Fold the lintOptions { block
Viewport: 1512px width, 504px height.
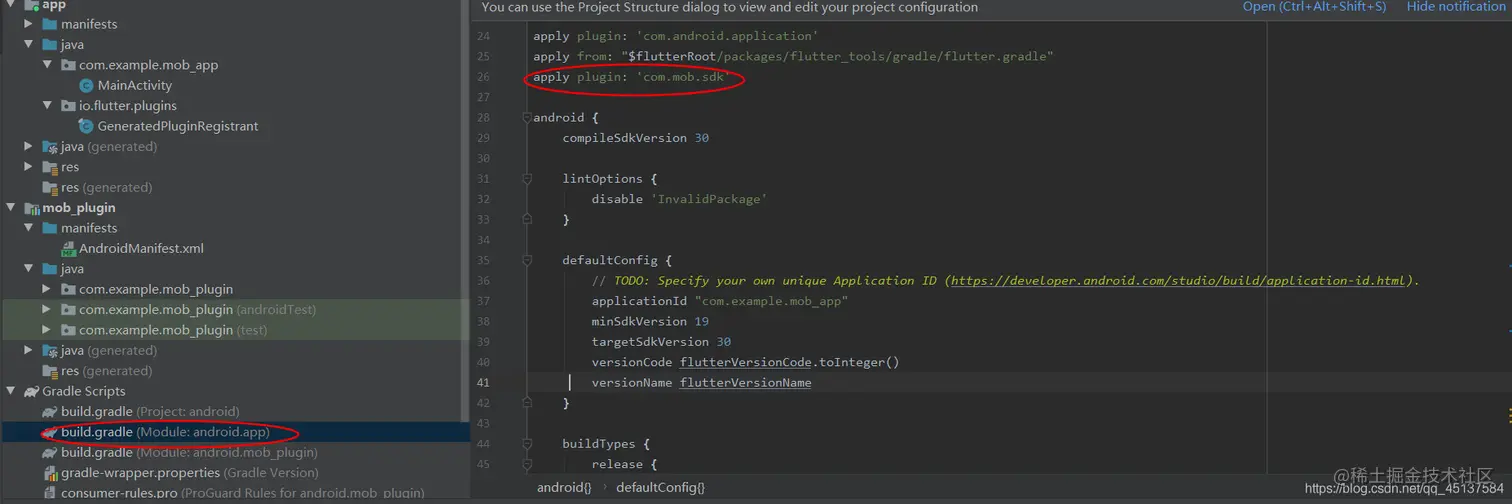click(526, 179)
